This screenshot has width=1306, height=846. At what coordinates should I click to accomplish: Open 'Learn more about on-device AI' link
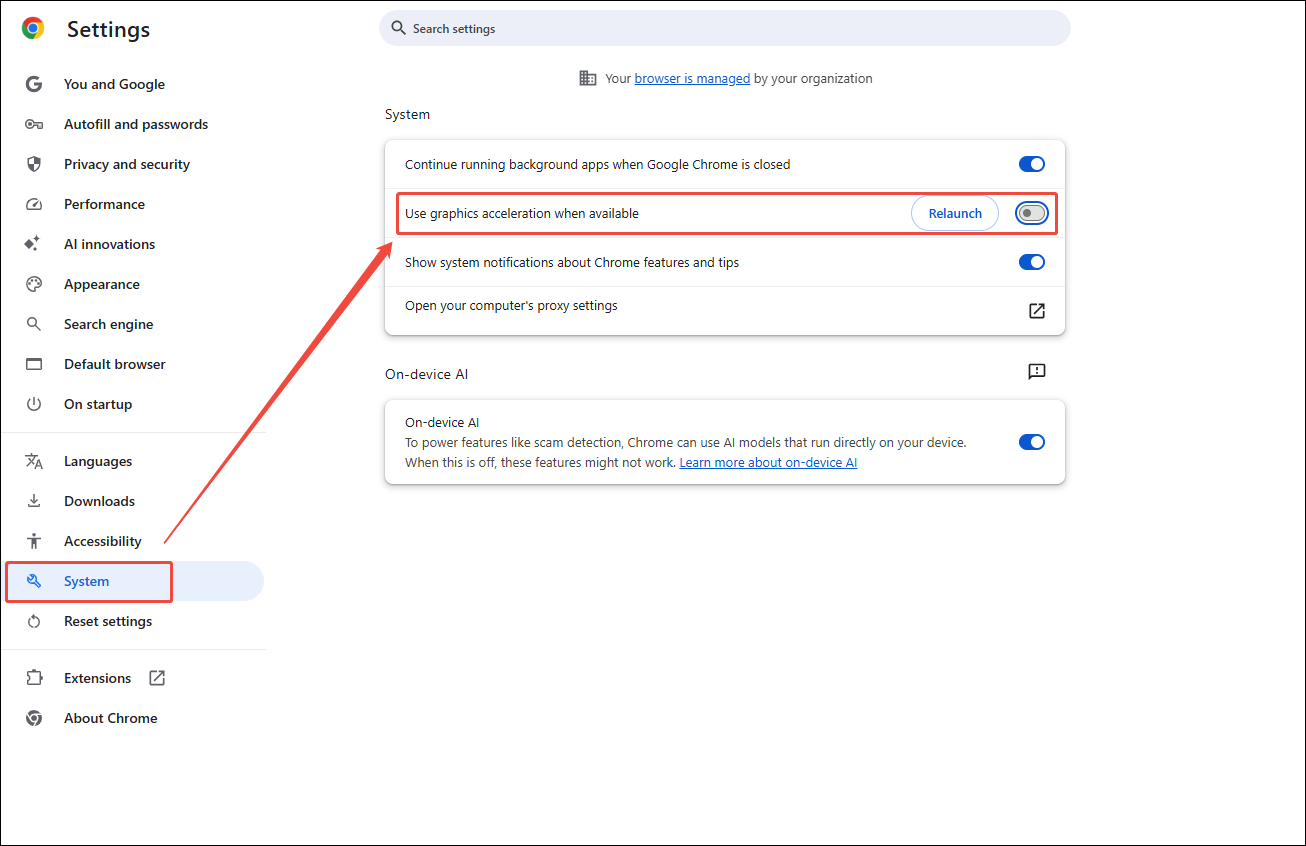(x=768, y=462)
